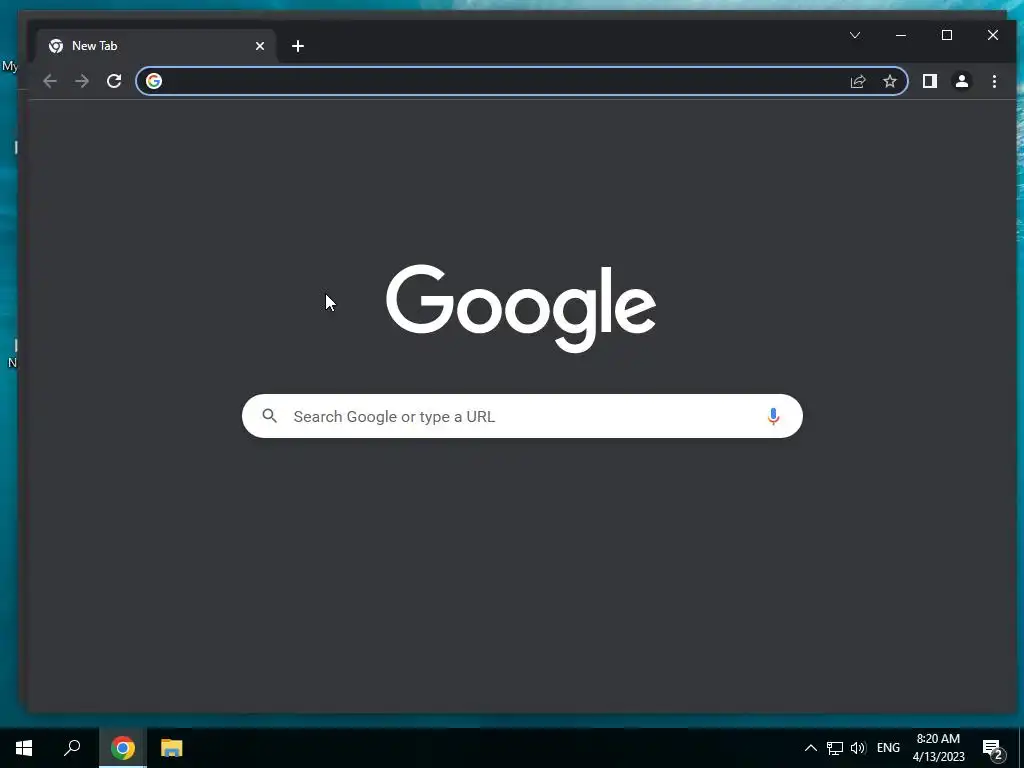The height and width of the screenshot is (768, 1024).
Task: Click the forward navigation arrow
Action: pyautogui.click(x=82, y=81)
